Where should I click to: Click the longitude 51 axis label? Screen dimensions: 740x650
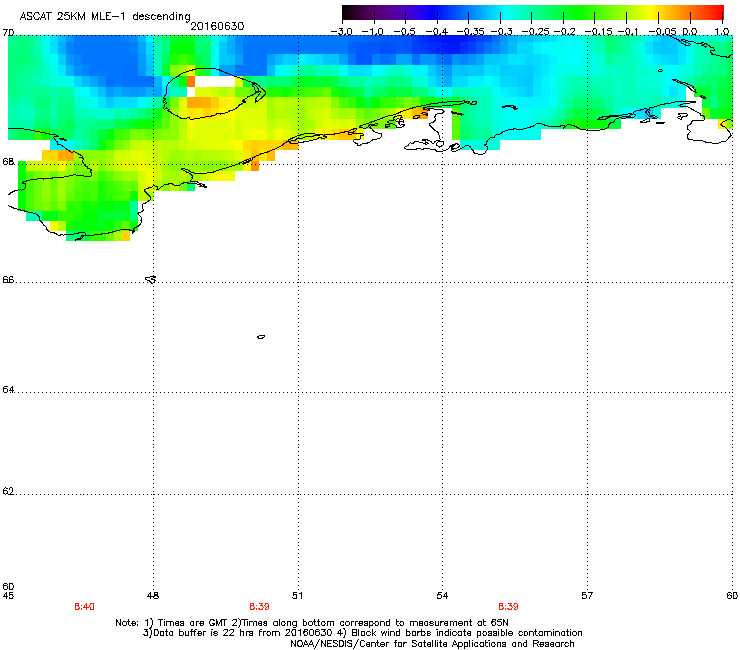(297, 596)
